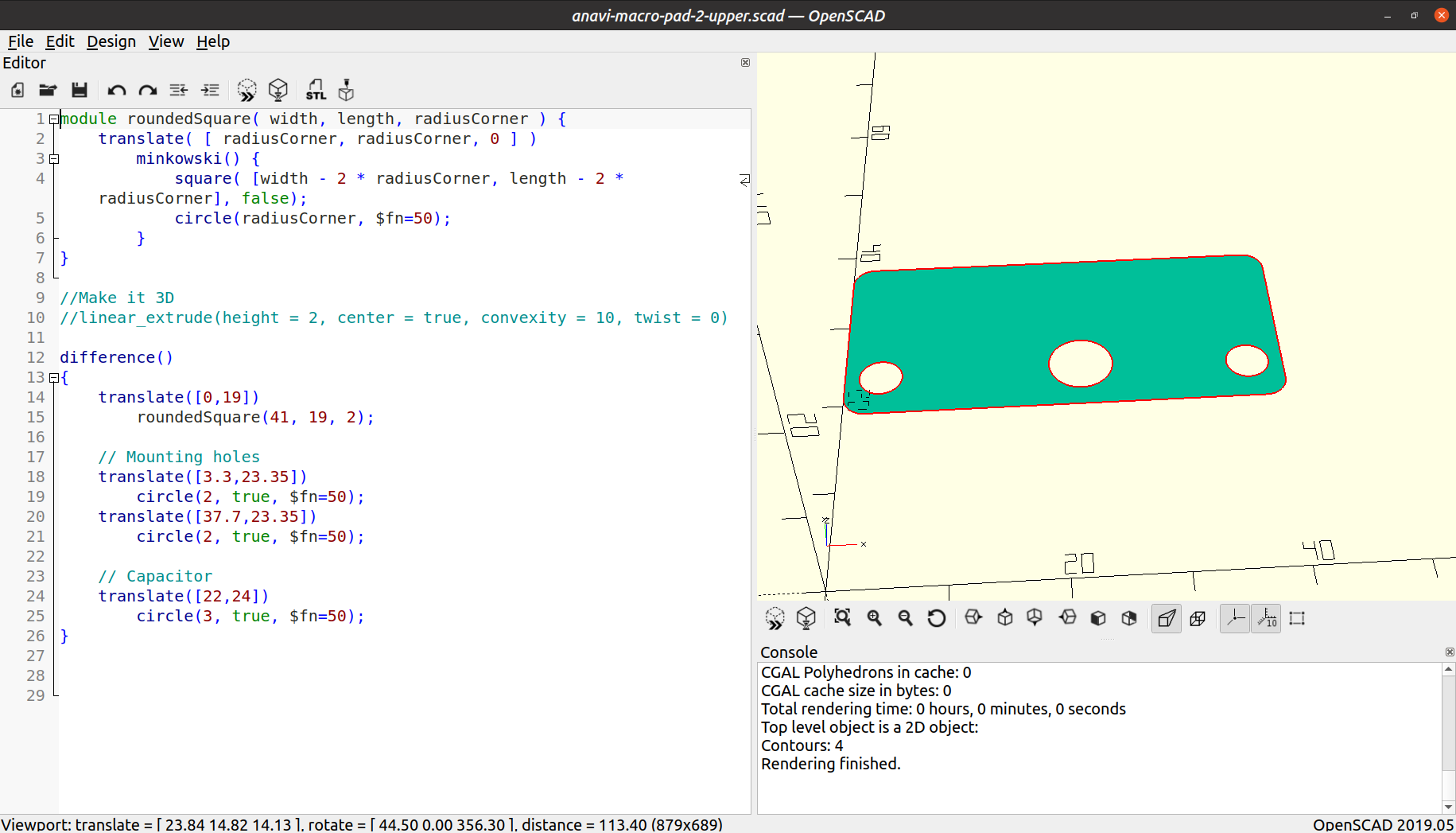1456x833 pixels.
Task: Collapse the roundedSquare module code block
Action: tap(52, 119)
